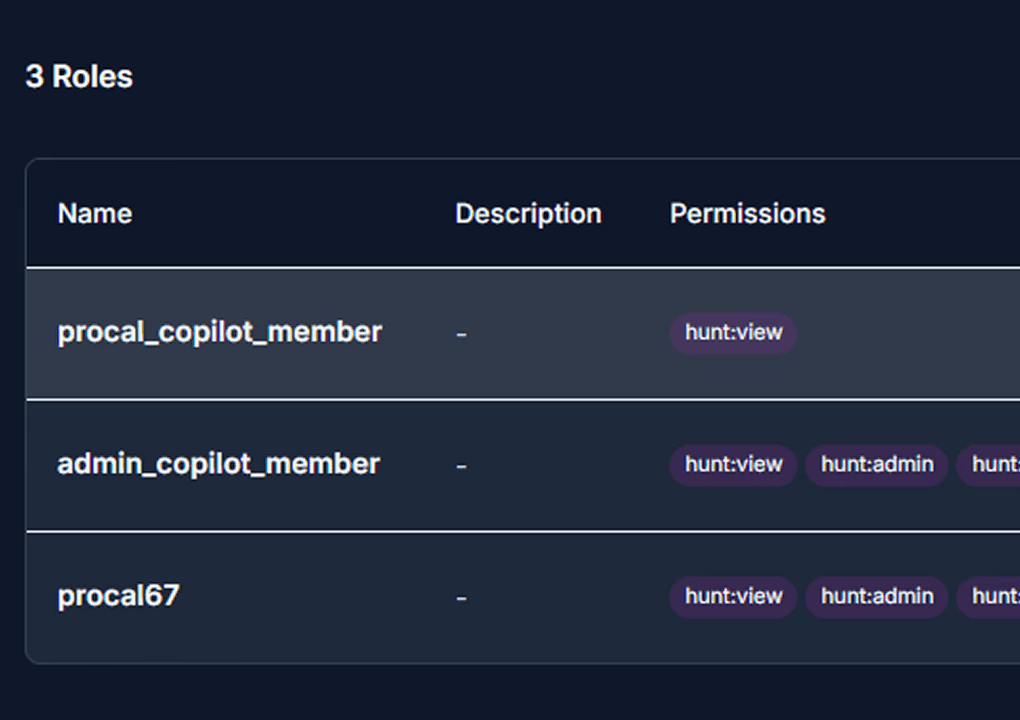Click the Name column header
The height and width of the screenshot is (720, 1020).
point(95,213)
